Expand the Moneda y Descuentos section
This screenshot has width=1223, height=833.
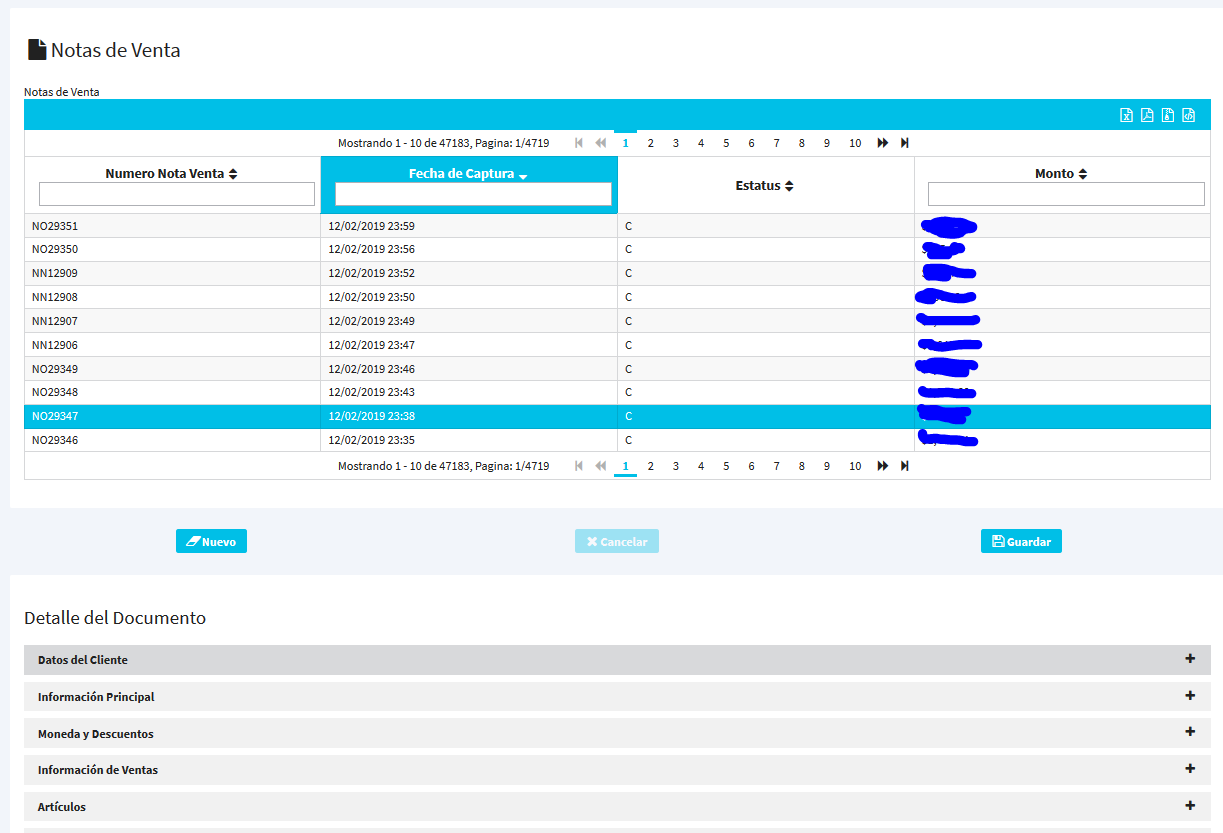pos(1190,732)
